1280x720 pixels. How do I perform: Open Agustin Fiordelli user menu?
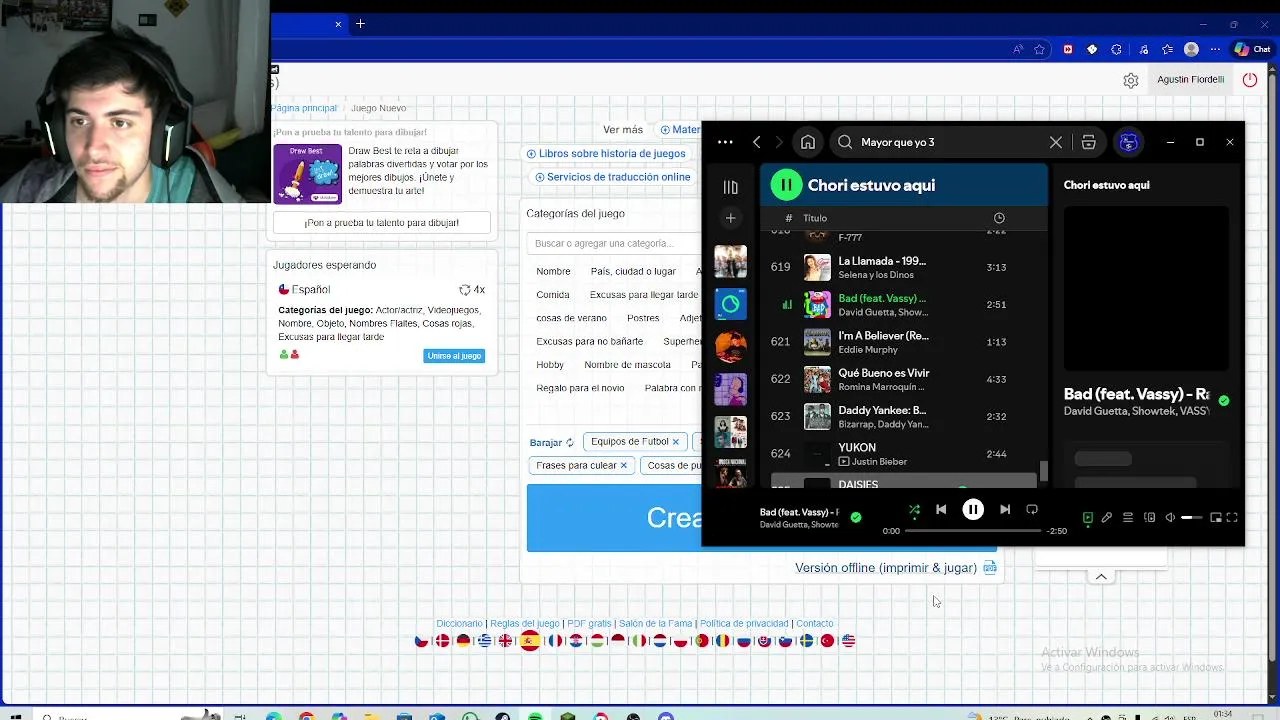click(1190, 80)
